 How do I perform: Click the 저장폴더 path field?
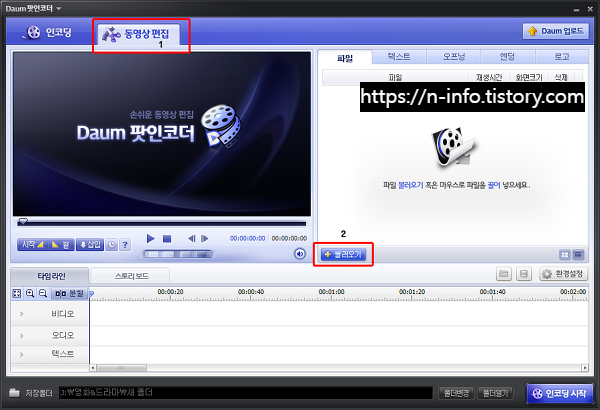[246, 393]
